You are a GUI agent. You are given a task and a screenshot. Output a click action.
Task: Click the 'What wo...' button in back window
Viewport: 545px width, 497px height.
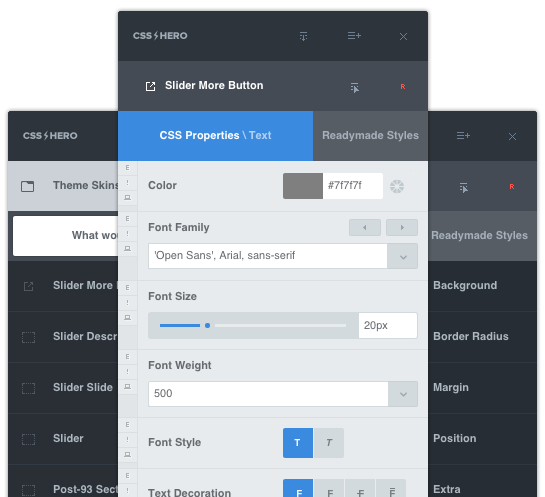pyautogui.click(x=66, y=236)
